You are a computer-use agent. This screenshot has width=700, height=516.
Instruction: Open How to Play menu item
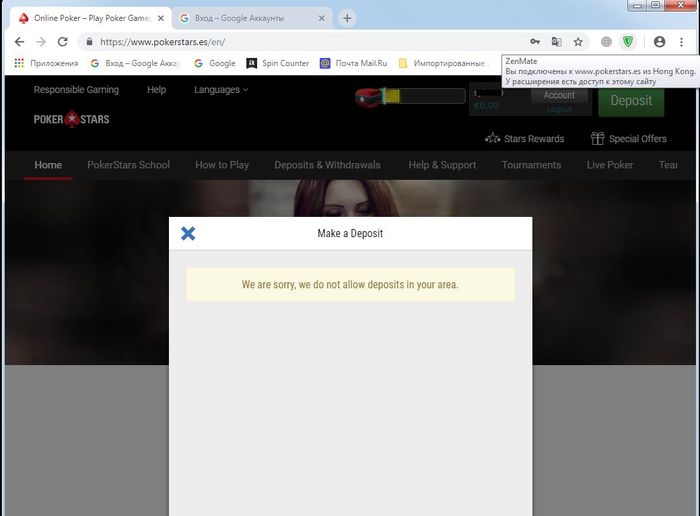(222, 165)
